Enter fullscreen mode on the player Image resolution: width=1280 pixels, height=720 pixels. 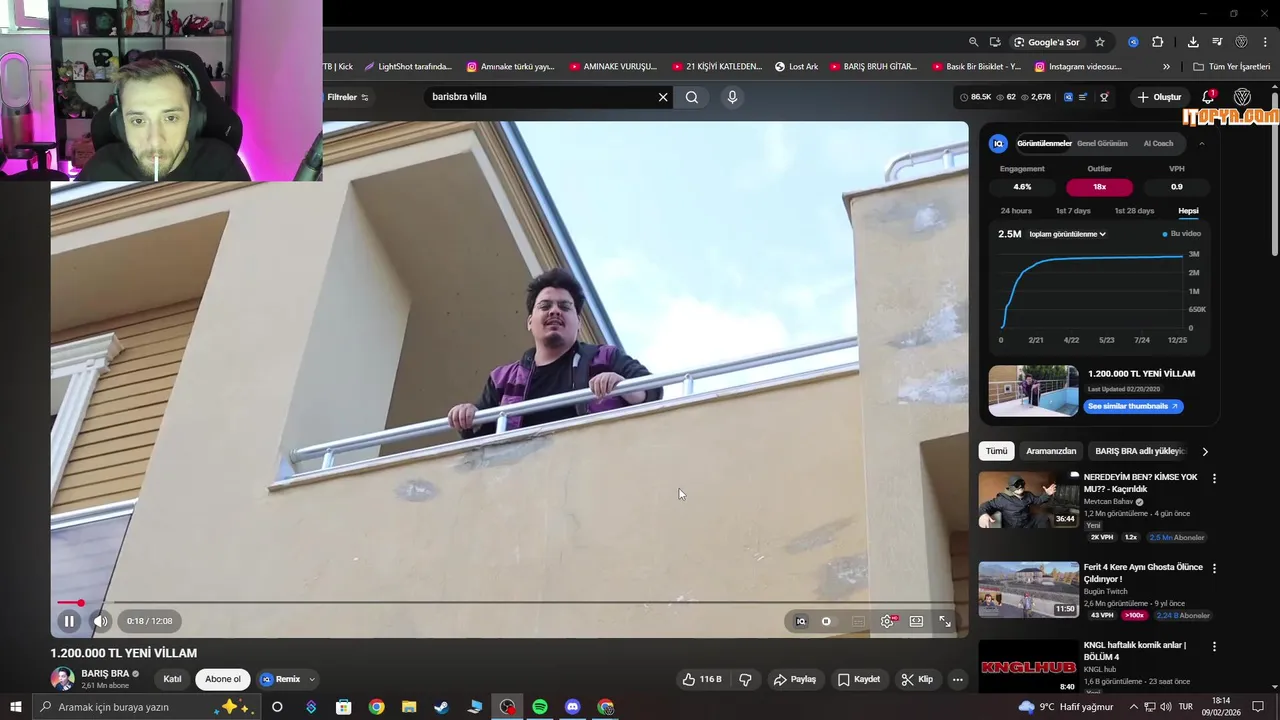point(945,621)
